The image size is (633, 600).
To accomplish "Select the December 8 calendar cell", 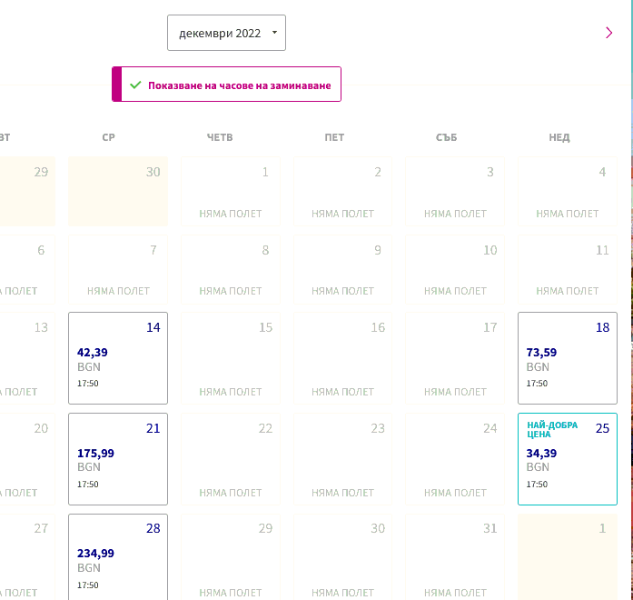I will pyautogui.click(x=230, y=270).
